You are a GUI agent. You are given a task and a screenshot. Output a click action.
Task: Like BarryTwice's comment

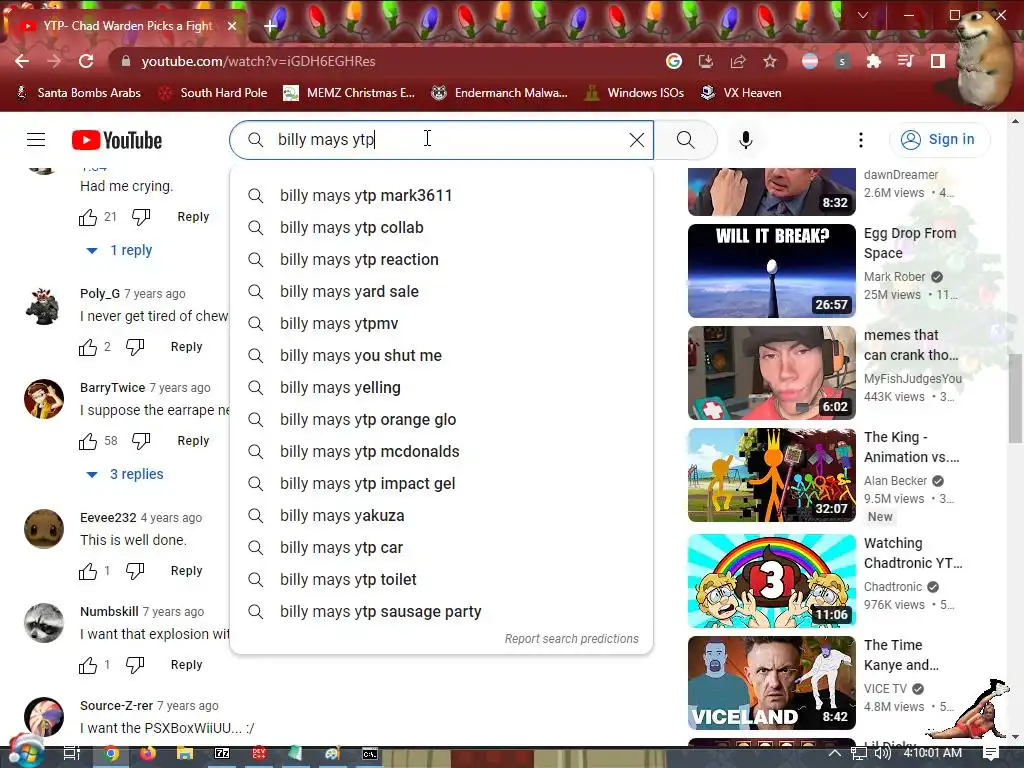(x=88, y=441)
